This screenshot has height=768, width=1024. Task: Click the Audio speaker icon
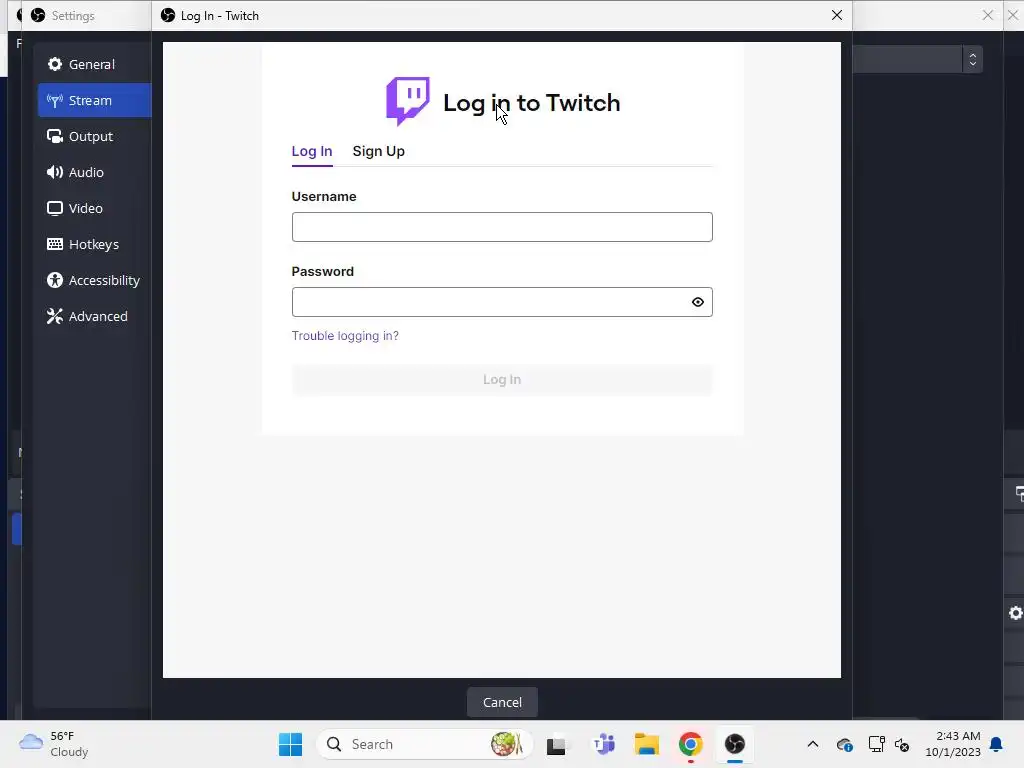coord(55,172)
